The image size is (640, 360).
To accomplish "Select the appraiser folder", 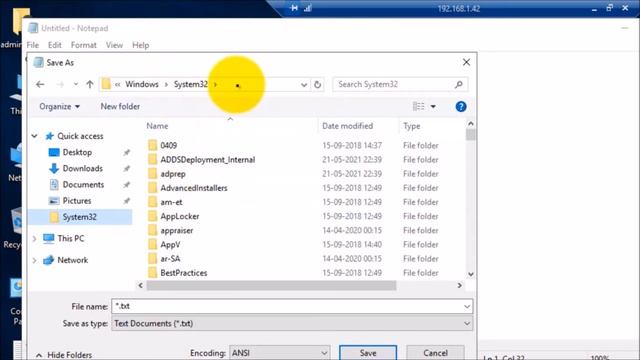I will [177, 231].
